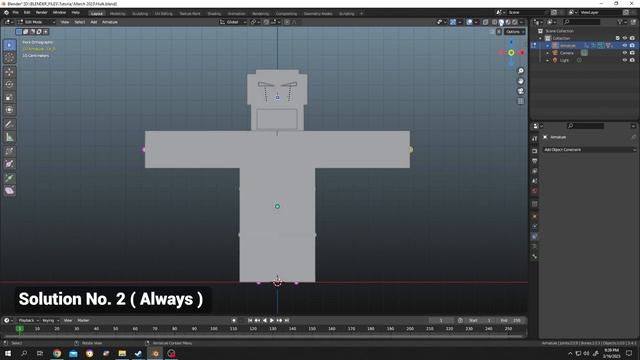Viewport: 640px width, 360px height.
Task: Toggle camera view gizmo
Action: [520, 91]
